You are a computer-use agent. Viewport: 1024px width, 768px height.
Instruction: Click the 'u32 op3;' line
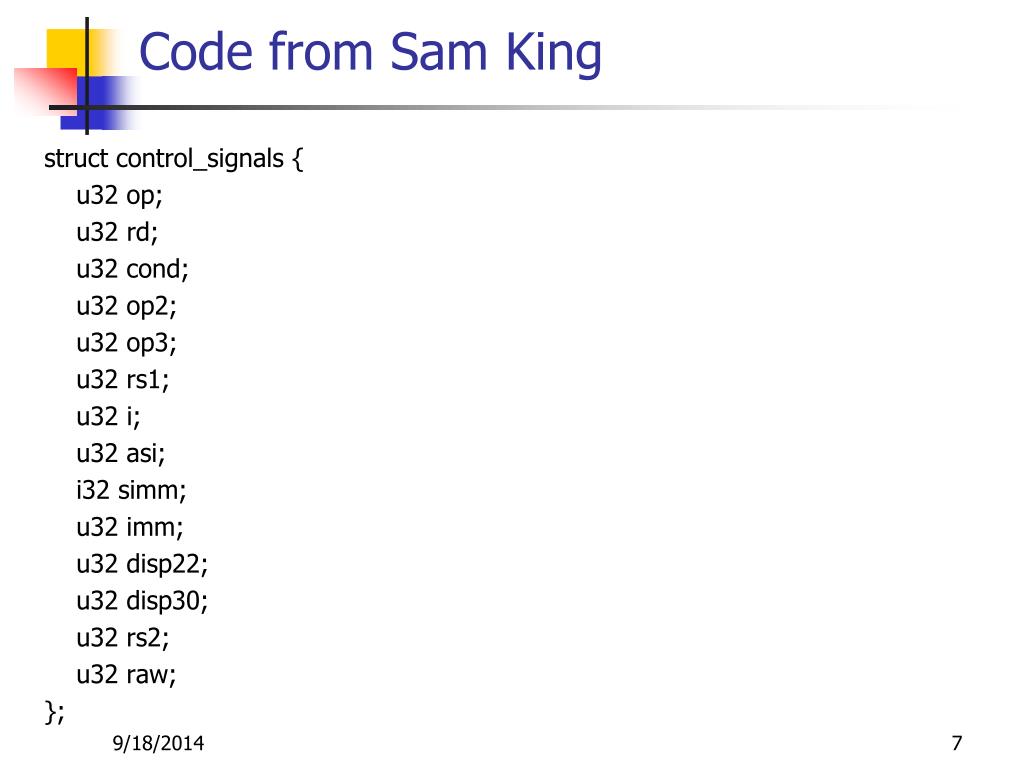[126, 343]
